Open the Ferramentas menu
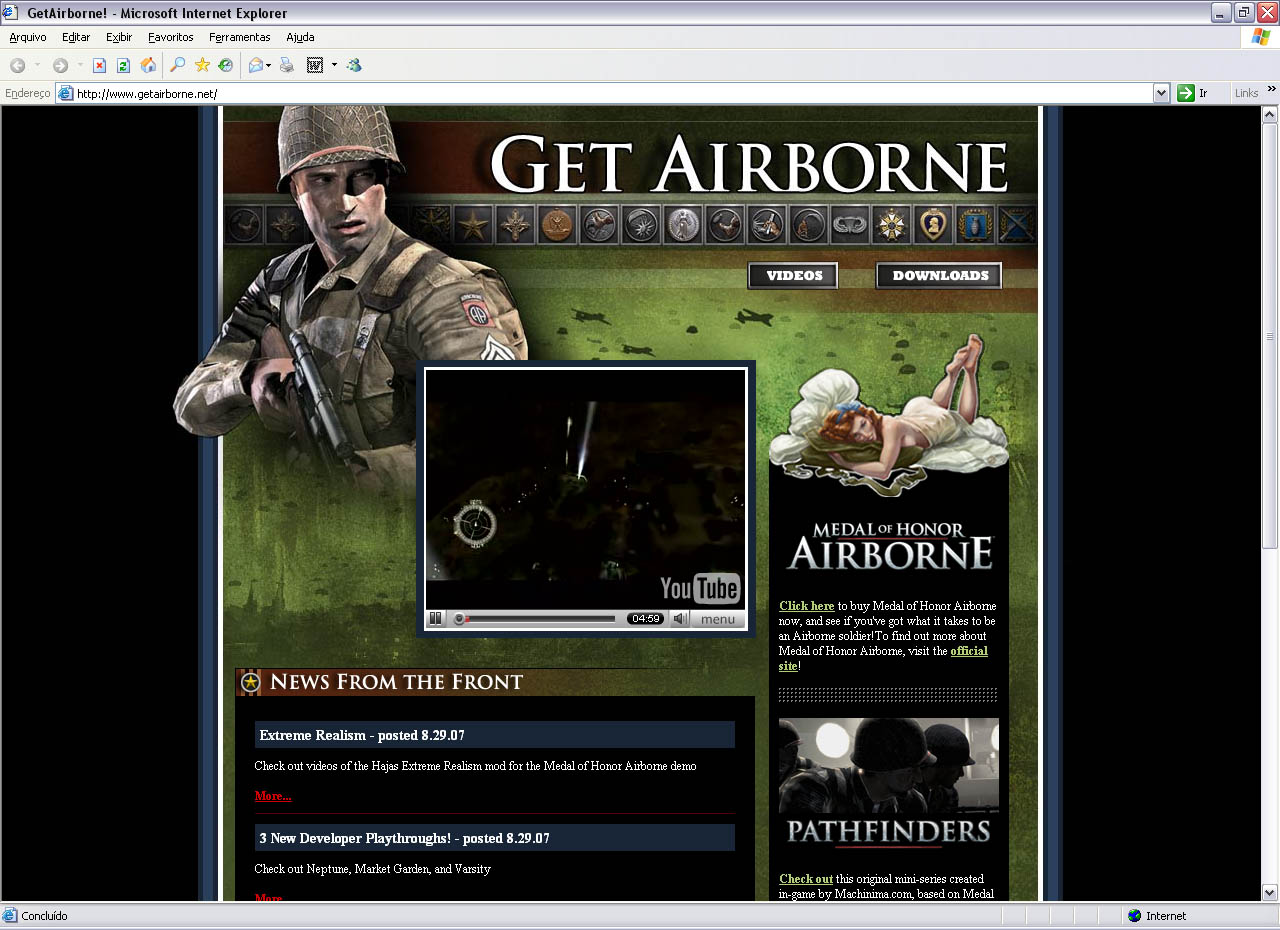 (239, 37)
